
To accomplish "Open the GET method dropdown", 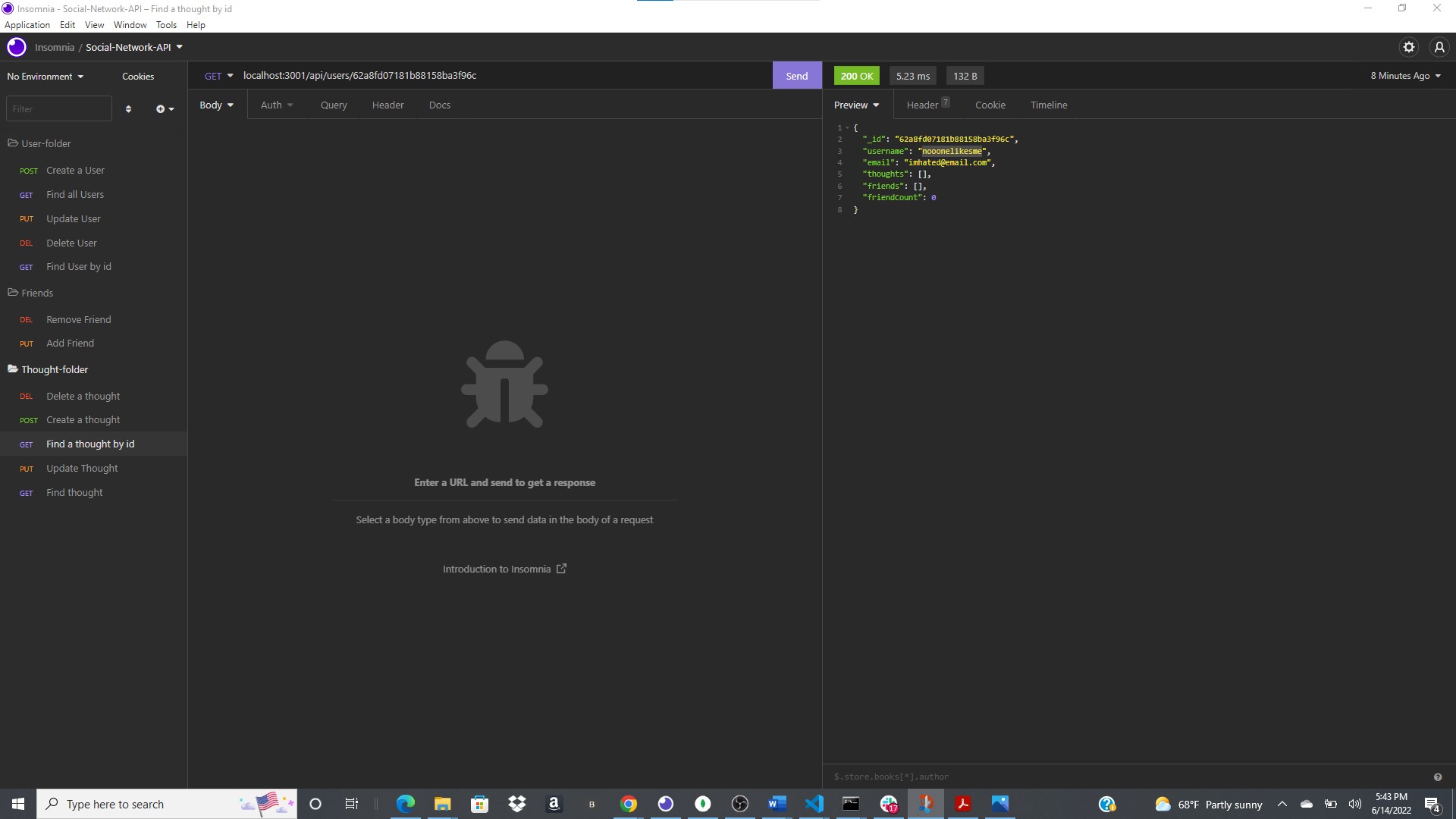I will pyautogui.click(x=218, y=75).
